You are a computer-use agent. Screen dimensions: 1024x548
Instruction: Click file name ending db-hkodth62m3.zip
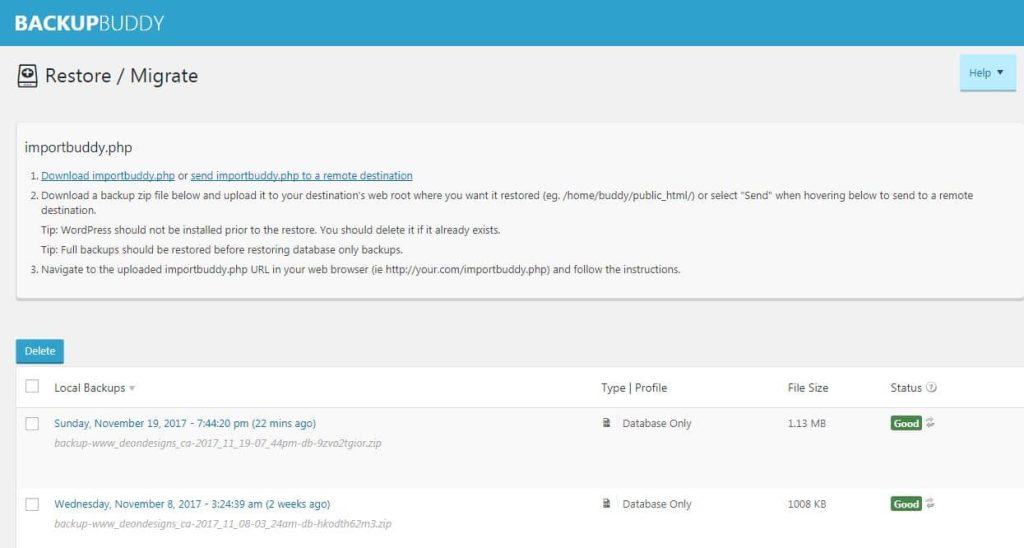[x=223, y=524]
